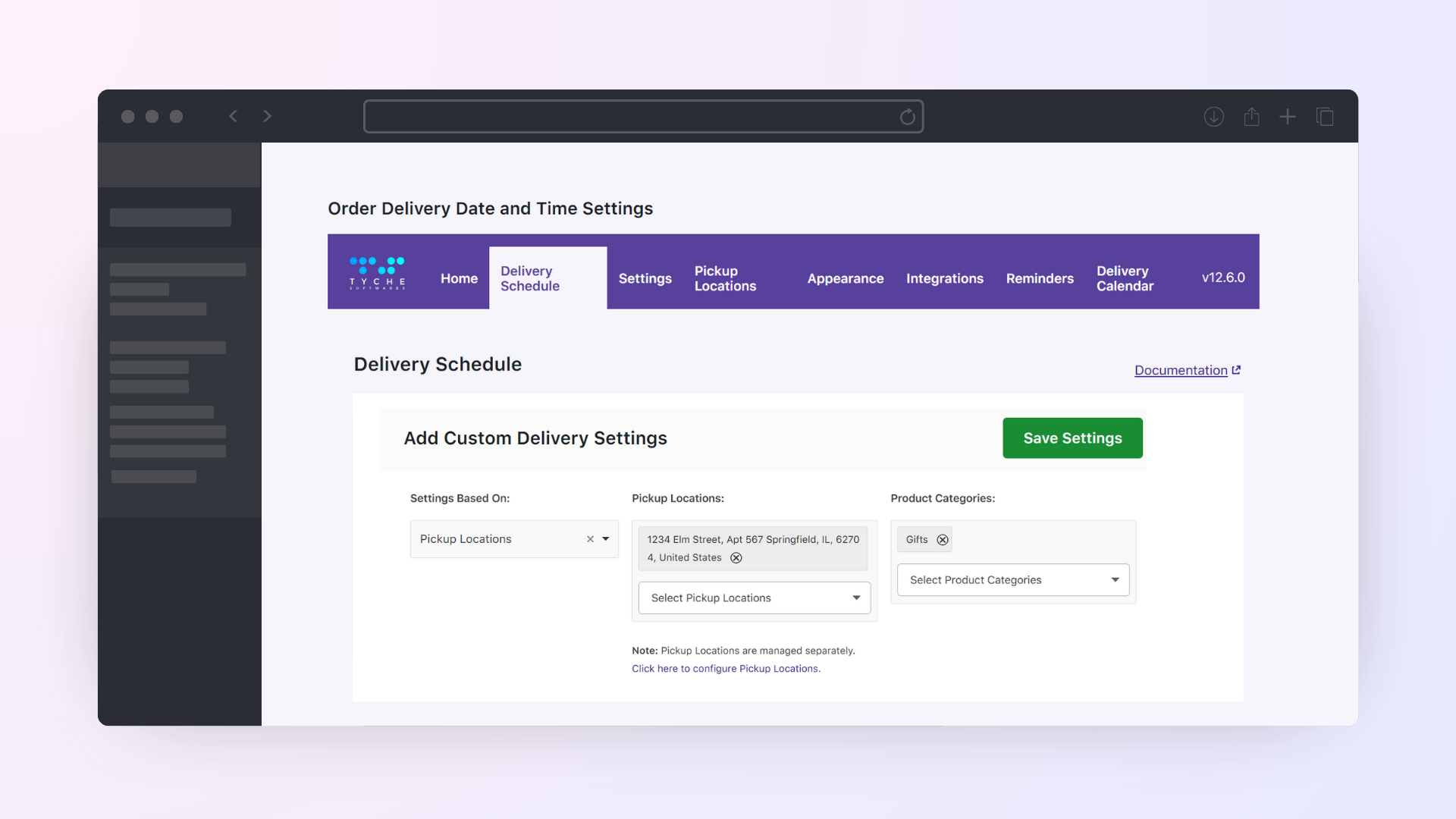Expand the Settings Based On dropdown
This screenshot has width=1456, height=819.
606,539
